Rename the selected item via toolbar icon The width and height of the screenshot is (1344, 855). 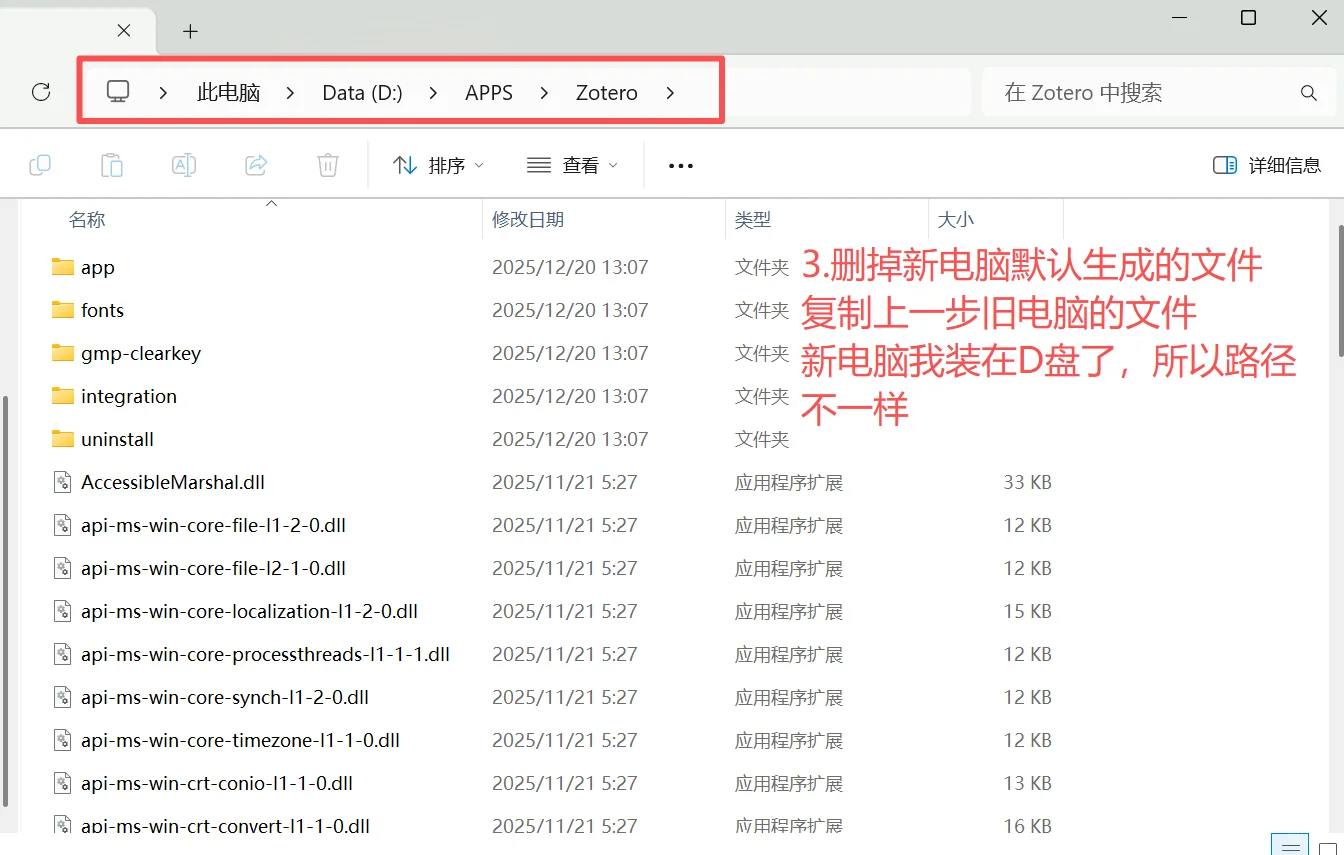(x=184, y=164)
